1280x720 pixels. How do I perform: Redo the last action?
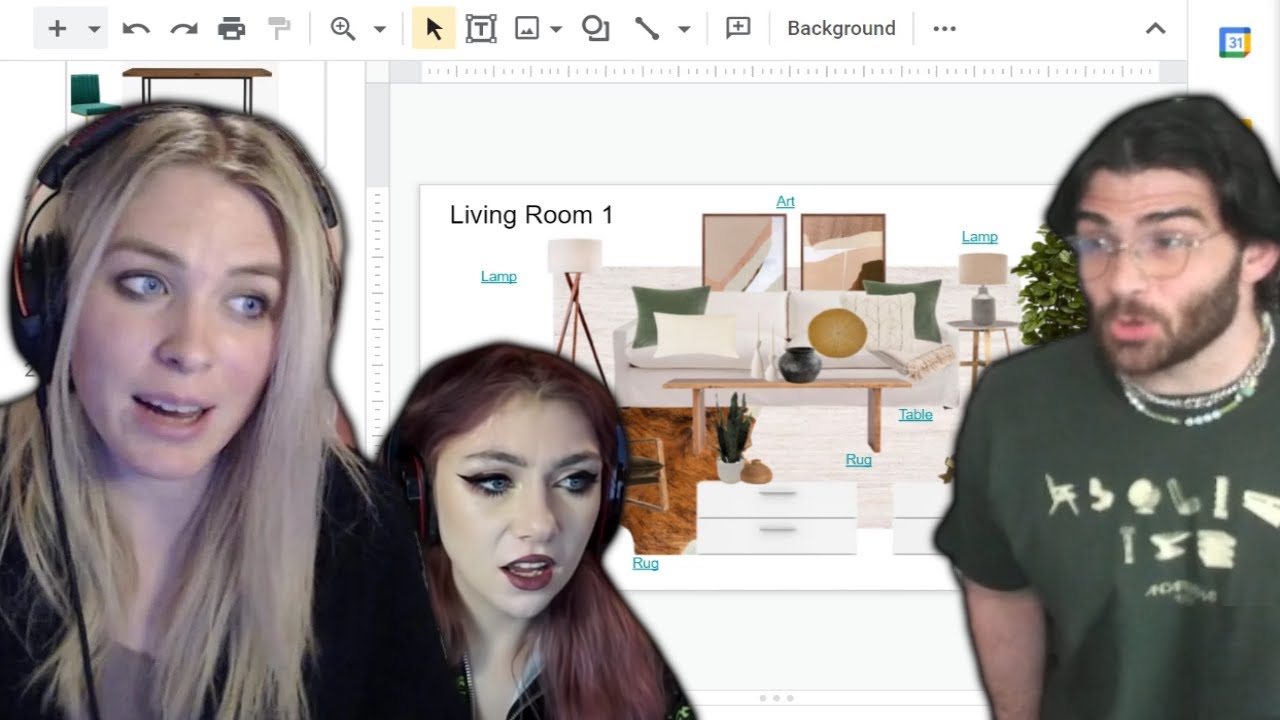pyautogui.click(x=184, y=29)
